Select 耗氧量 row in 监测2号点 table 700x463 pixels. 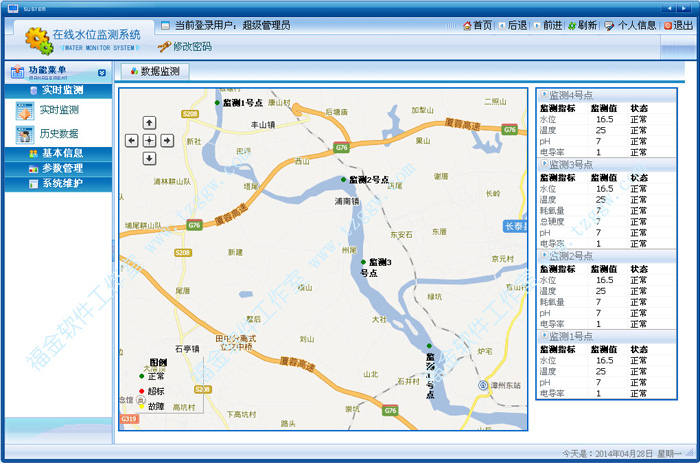[x=606, y=302]
